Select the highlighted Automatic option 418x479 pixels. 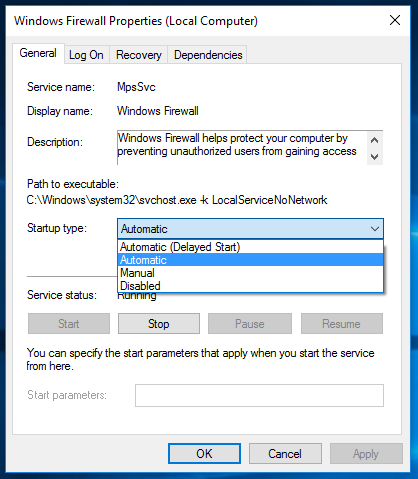pos(251,260)
